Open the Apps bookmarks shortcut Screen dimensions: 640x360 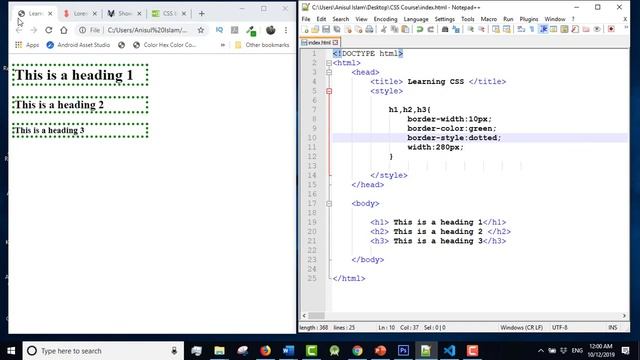27,45
